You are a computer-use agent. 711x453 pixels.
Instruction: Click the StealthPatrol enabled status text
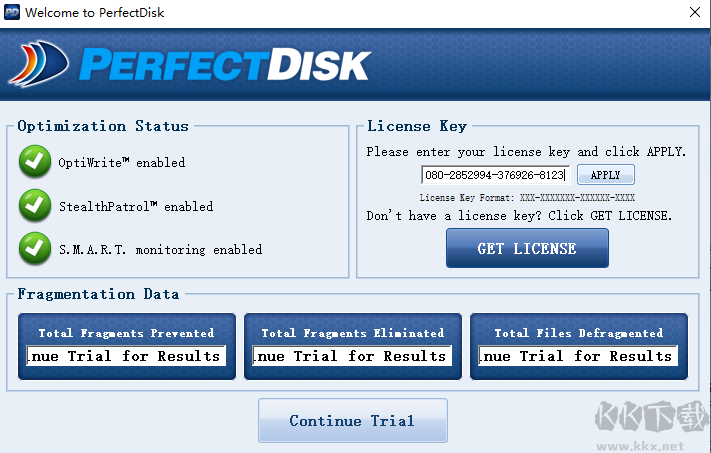(x=137, y=207)
